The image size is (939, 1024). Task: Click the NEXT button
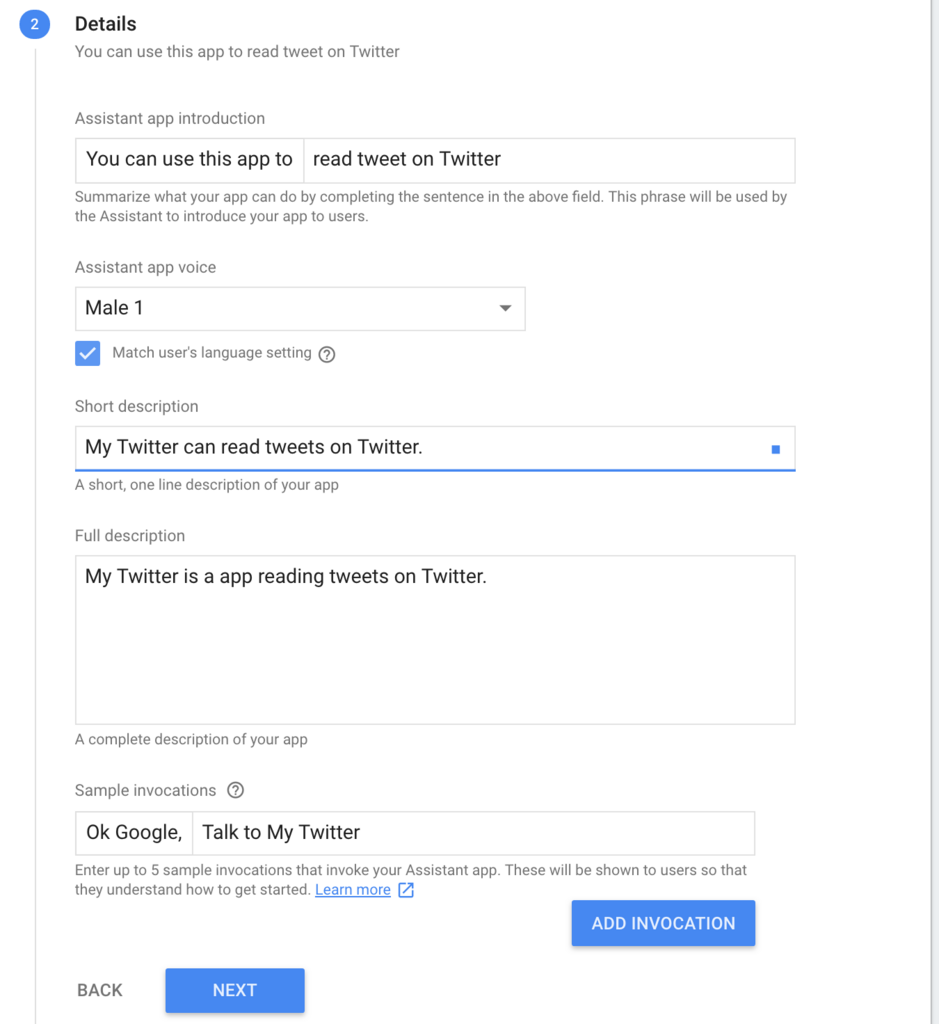coord(234,990)
